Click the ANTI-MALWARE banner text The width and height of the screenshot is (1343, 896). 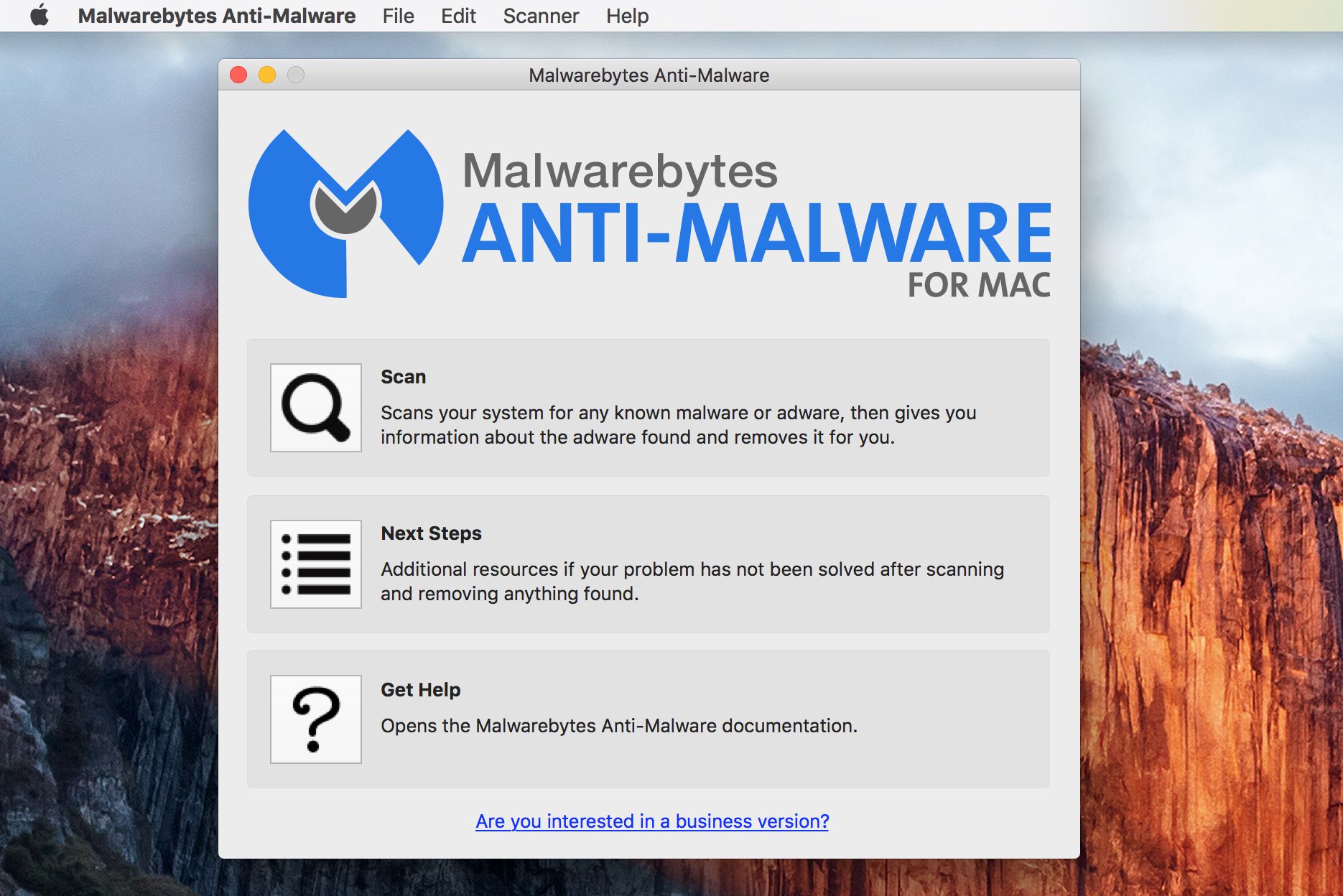click(x=757, y=233)
